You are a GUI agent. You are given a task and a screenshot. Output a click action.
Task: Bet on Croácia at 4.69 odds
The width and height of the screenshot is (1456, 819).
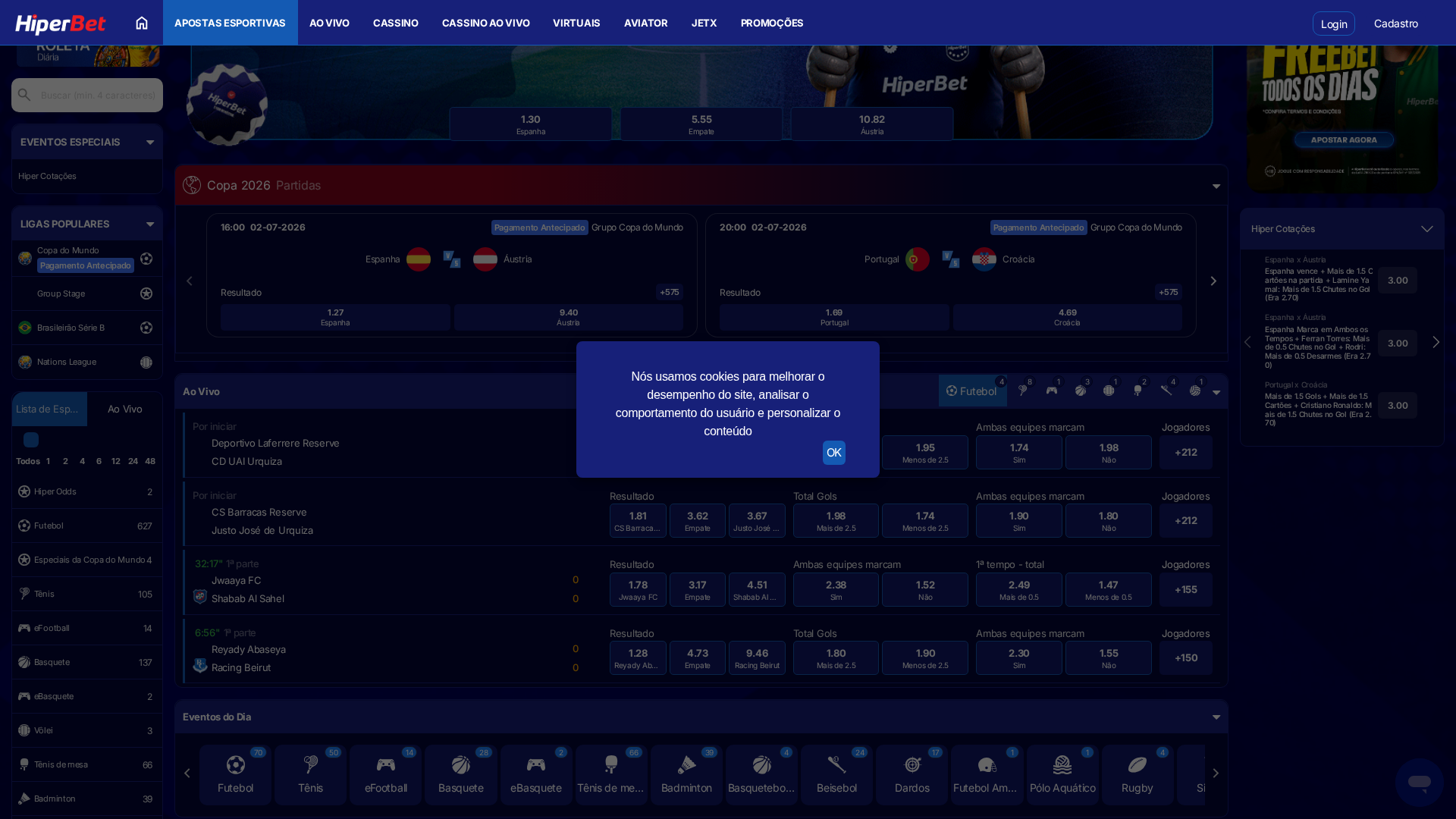[x=1067, y=318]
